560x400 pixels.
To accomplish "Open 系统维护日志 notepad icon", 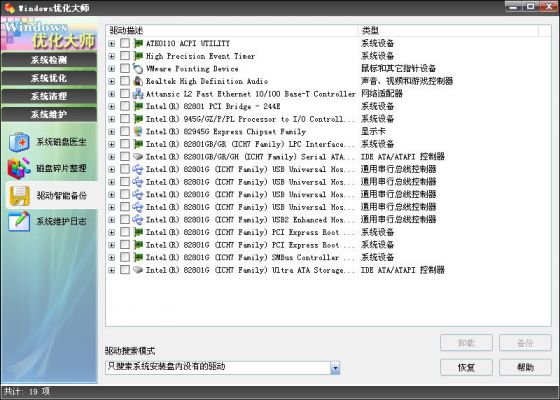I will point(19,221).
